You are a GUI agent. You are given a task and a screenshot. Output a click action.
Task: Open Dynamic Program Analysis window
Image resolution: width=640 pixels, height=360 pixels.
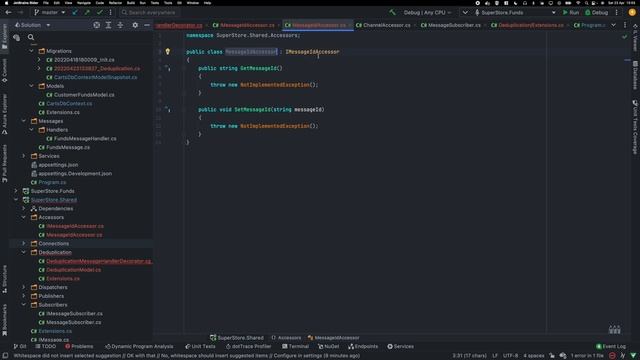pos(139,347)
